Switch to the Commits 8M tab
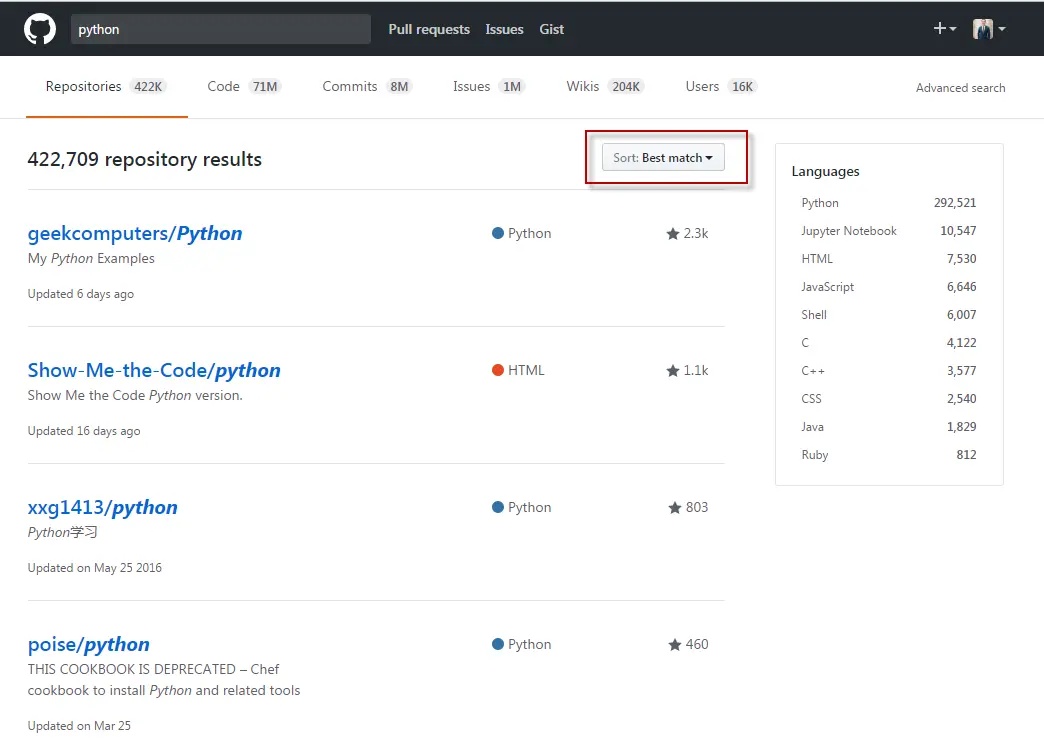This screenshot has width=1044, height=743. coord(368,87)
